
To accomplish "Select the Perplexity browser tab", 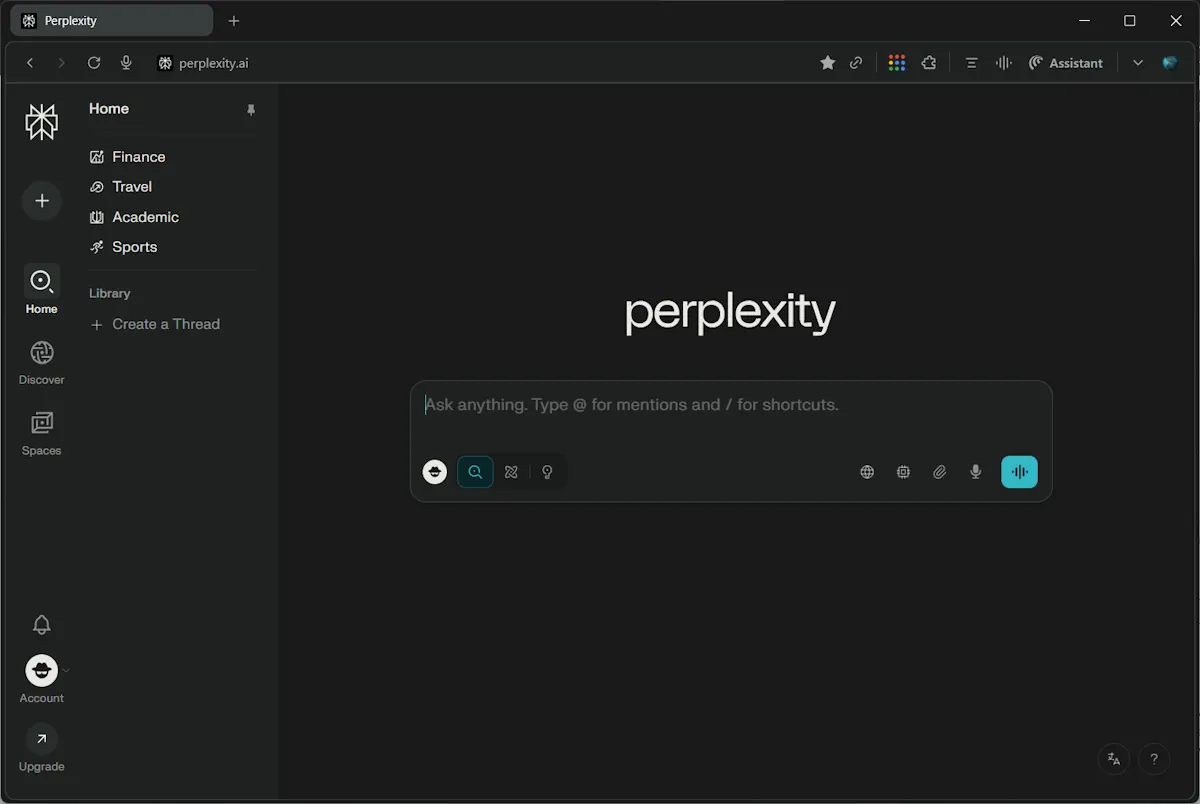I will tap(114, 21).
